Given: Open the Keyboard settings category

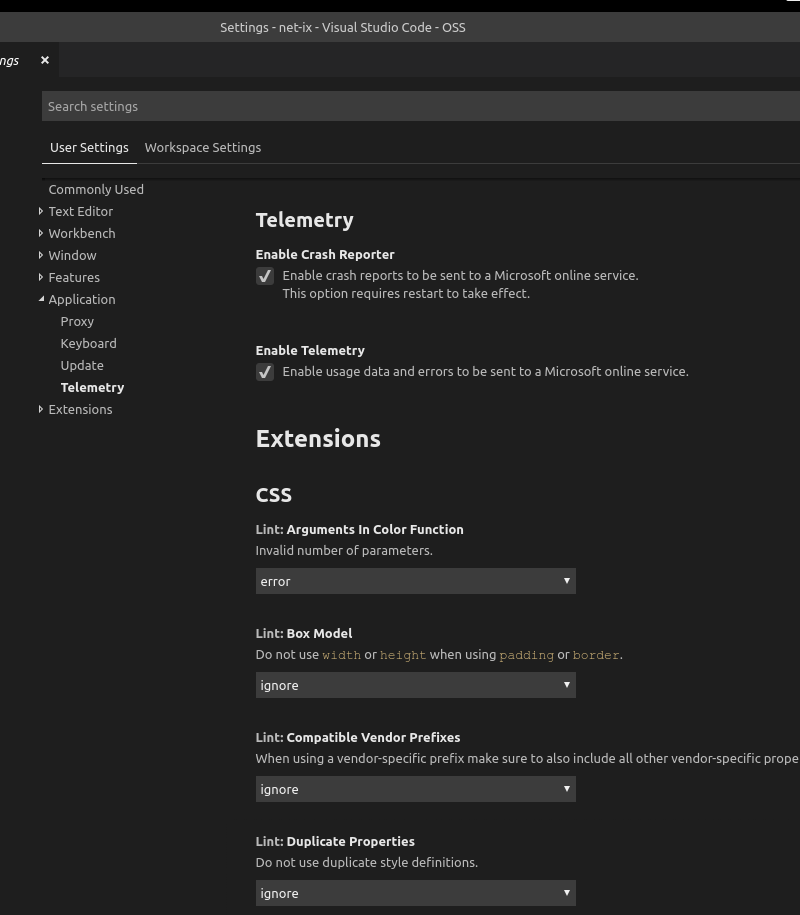Looking at the screenshot, I should 88,343.
